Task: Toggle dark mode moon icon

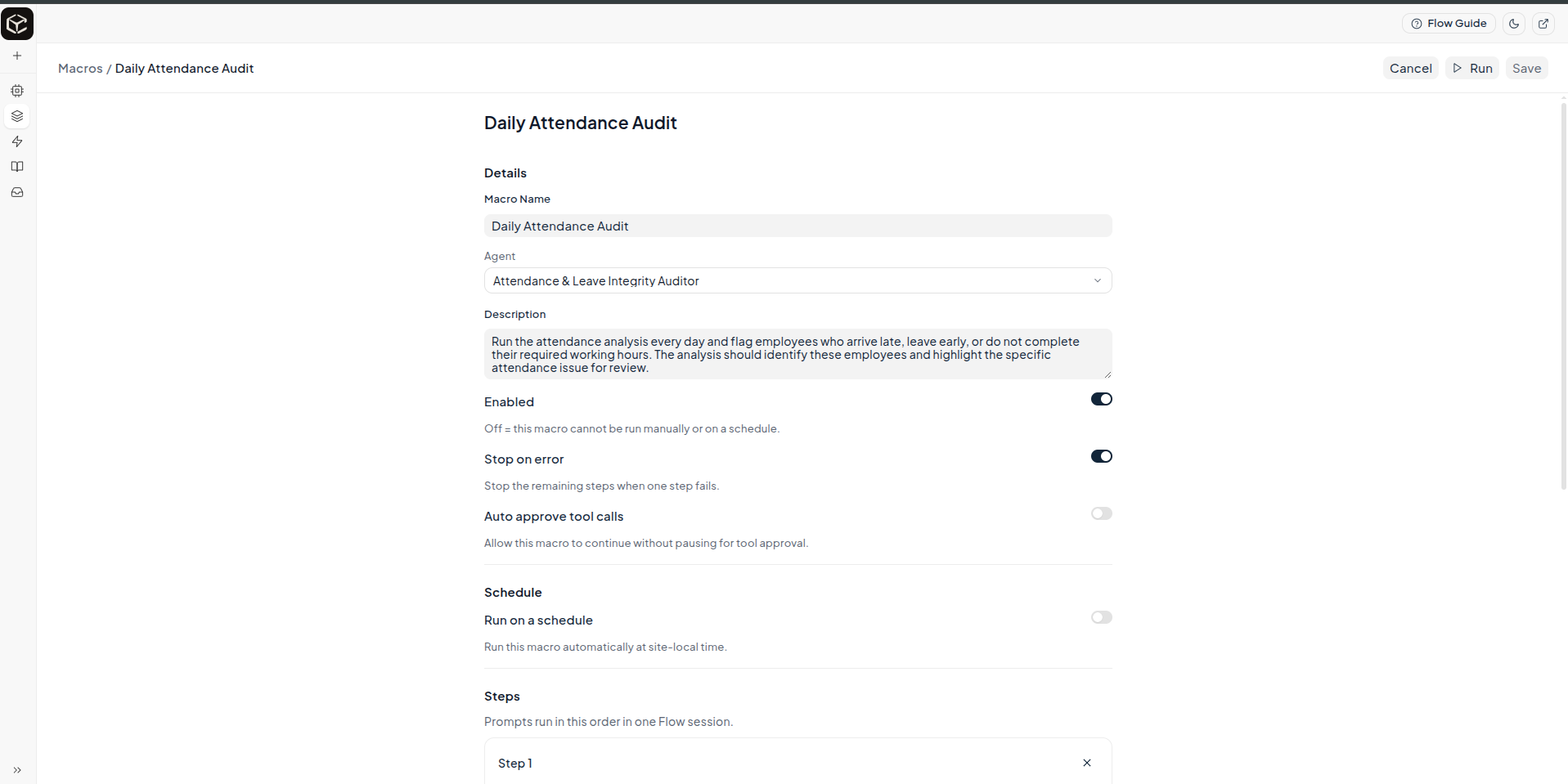Action: click(1514, 24)
